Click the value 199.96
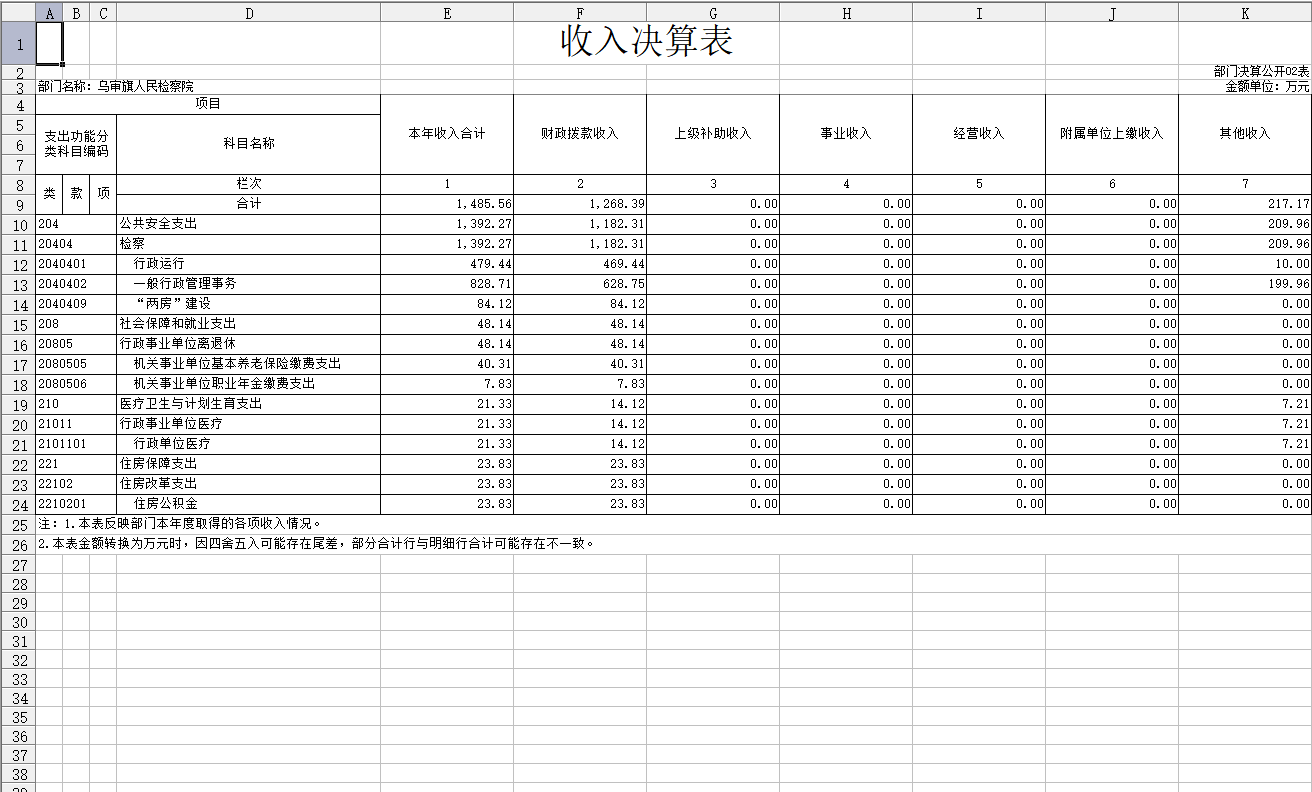The width and height of the screenshot is (1312, 792). [1245, 284]
